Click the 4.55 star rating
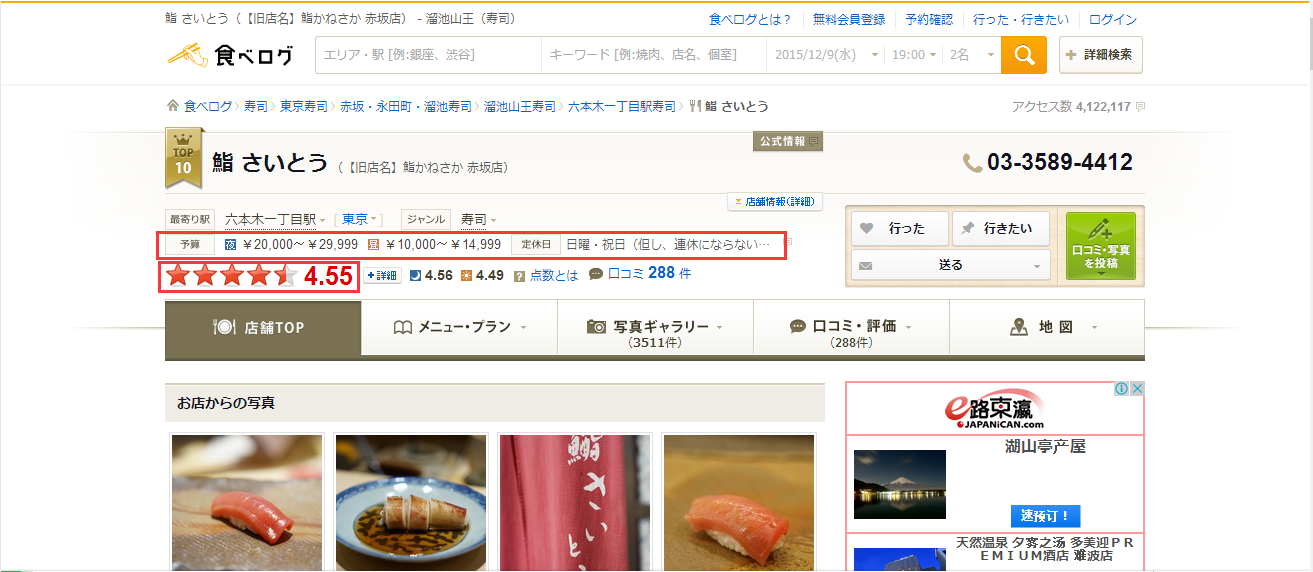Viewport: 1313px width, 572px height. [x=258, y=276]
